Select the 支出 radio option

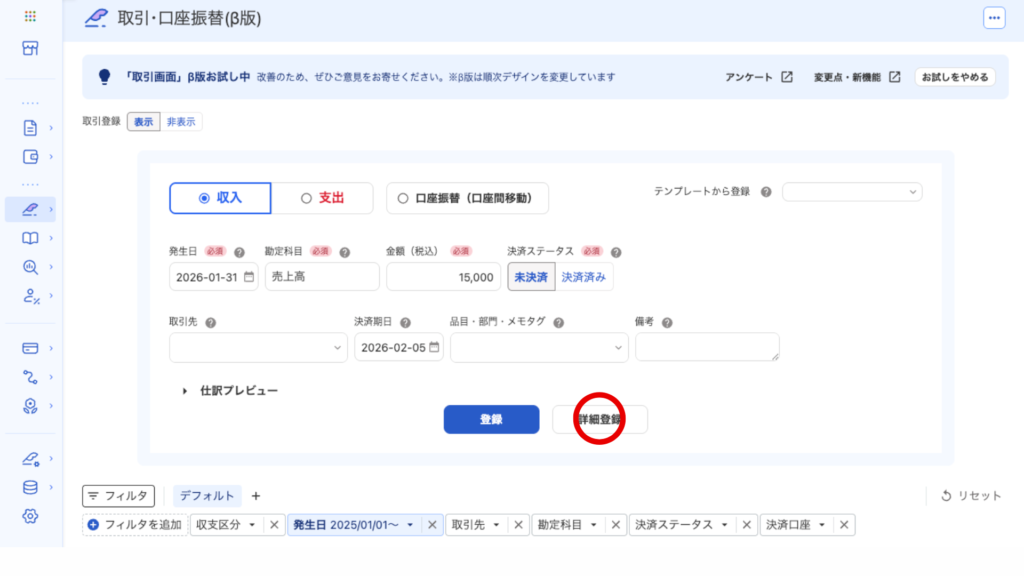coord(322,198)
